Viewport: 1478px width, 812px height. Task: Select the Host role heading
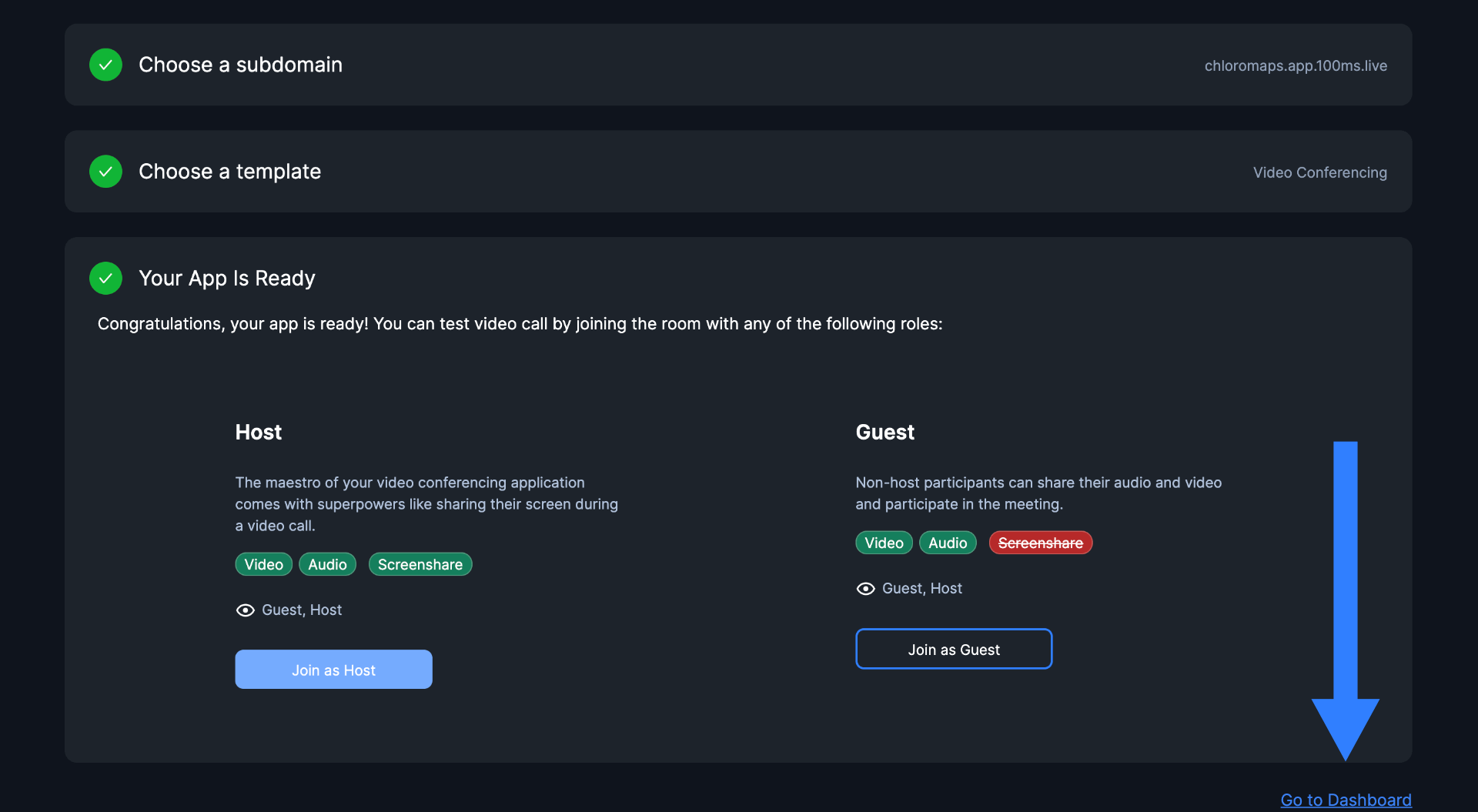[258, 432]
